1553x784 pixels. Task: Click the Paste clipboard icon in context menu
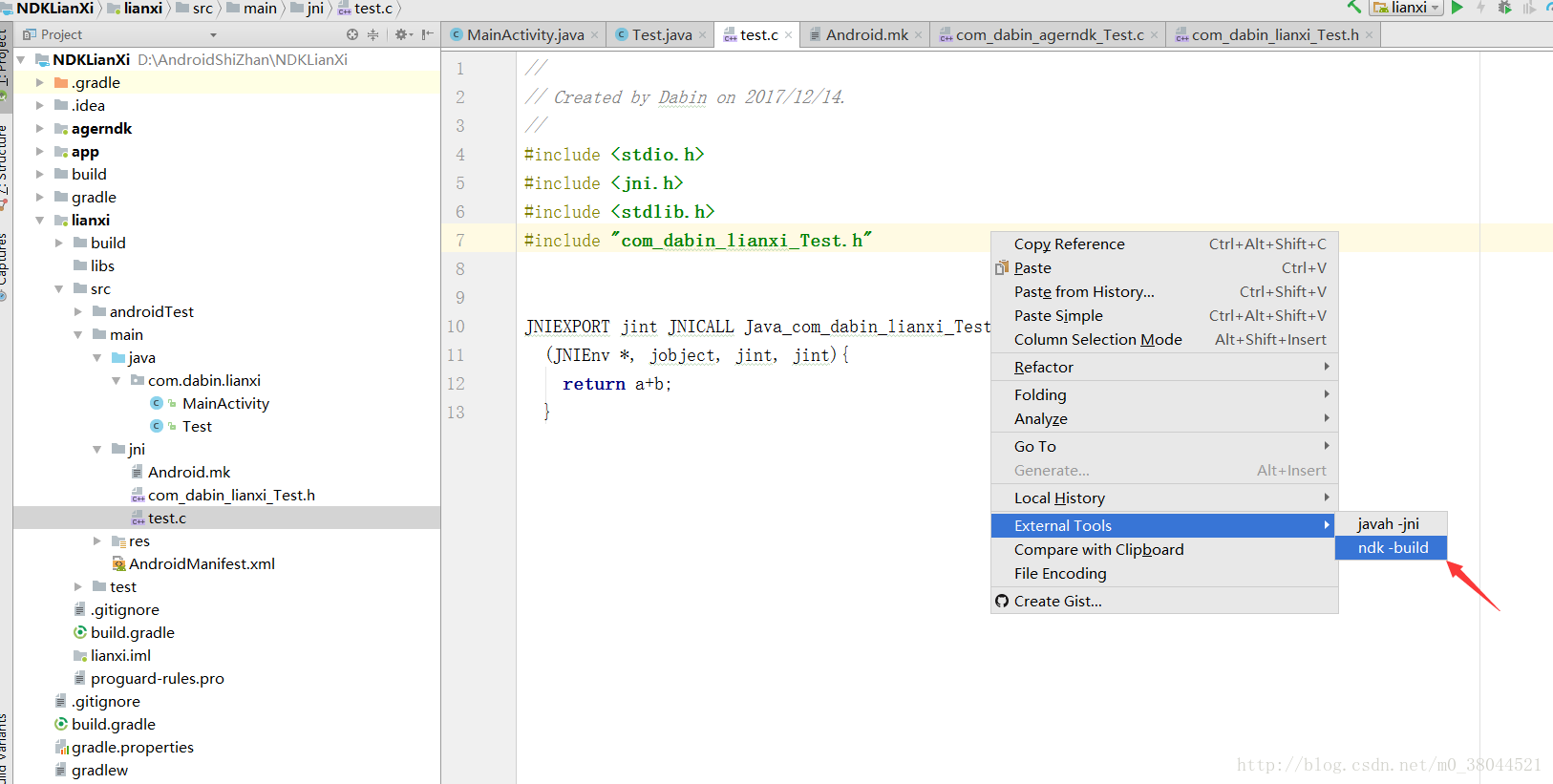(1002, 267)
